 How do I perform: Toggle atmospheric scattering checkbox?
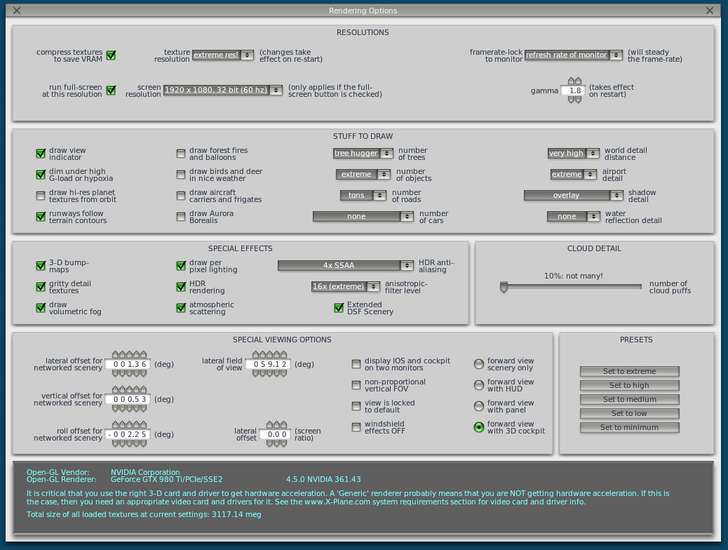click(181, 308)
